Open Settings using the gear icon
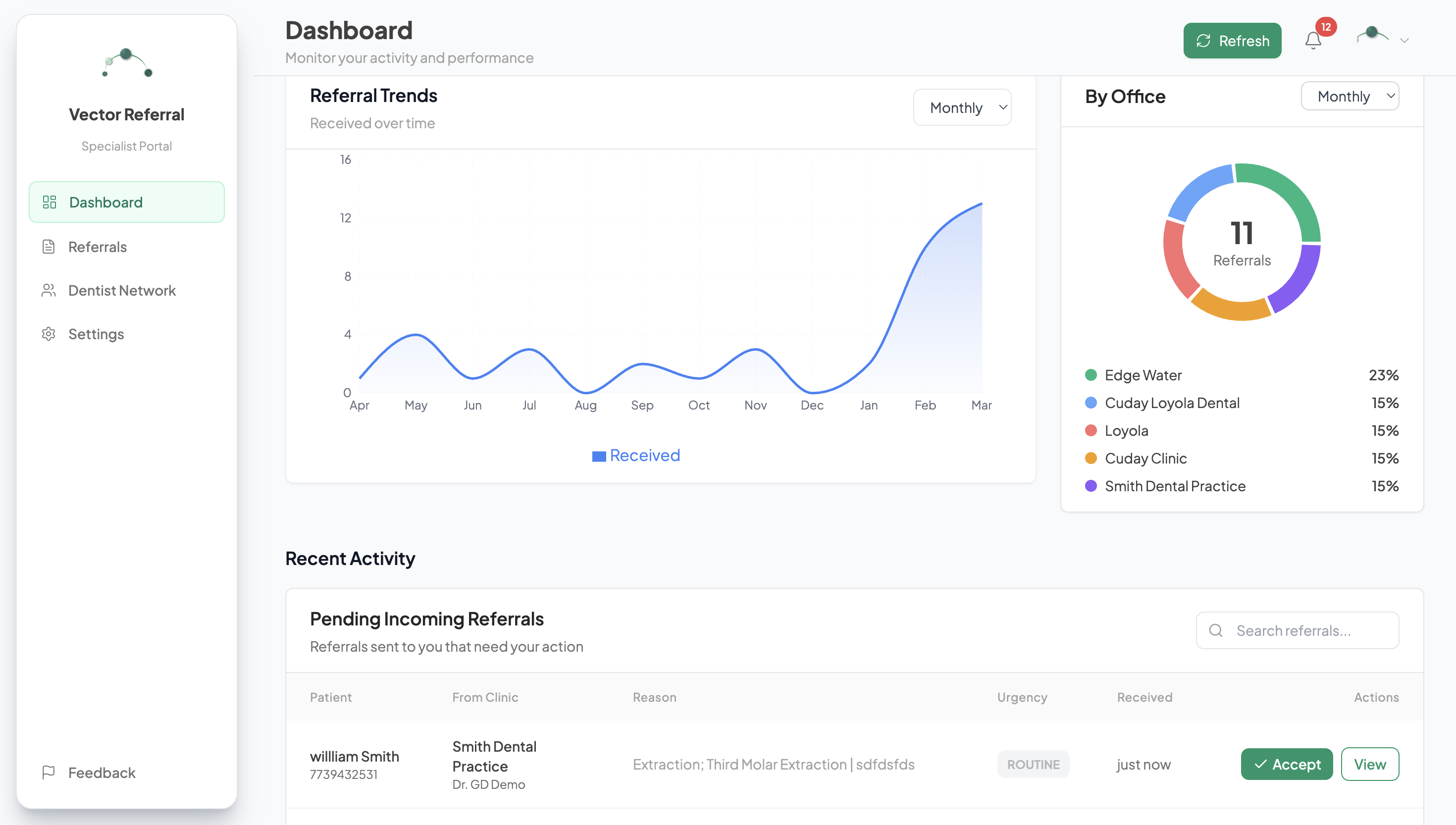This screenshot has width=1456, height=825. (x=49, y=334)
